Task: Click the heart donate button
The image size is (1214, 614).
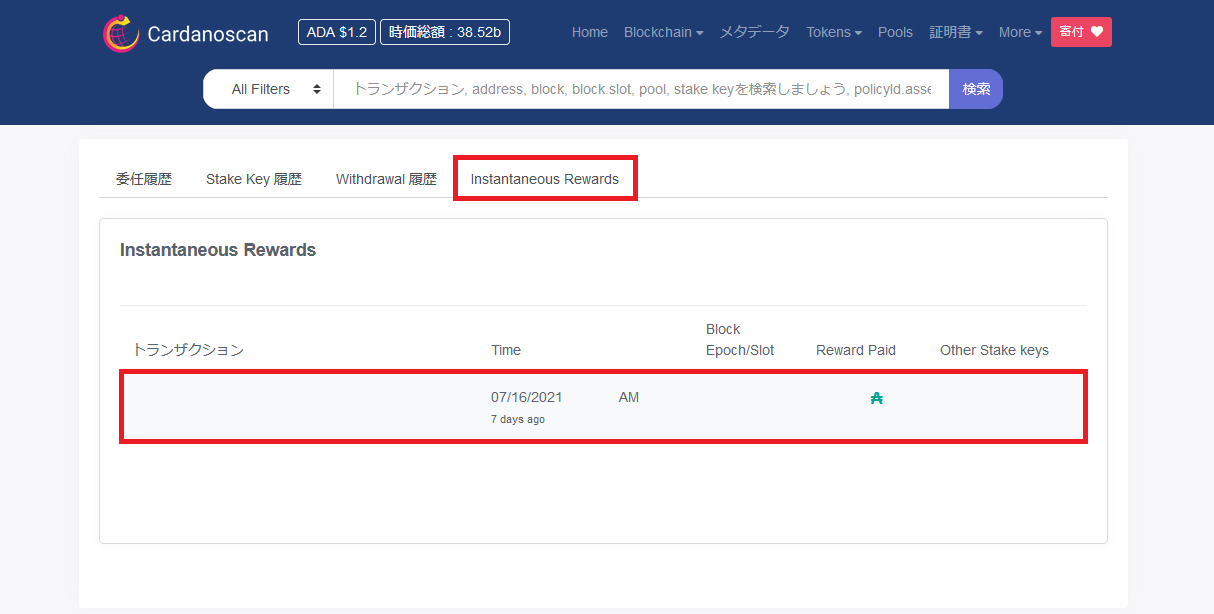Action: (1081, 32)
